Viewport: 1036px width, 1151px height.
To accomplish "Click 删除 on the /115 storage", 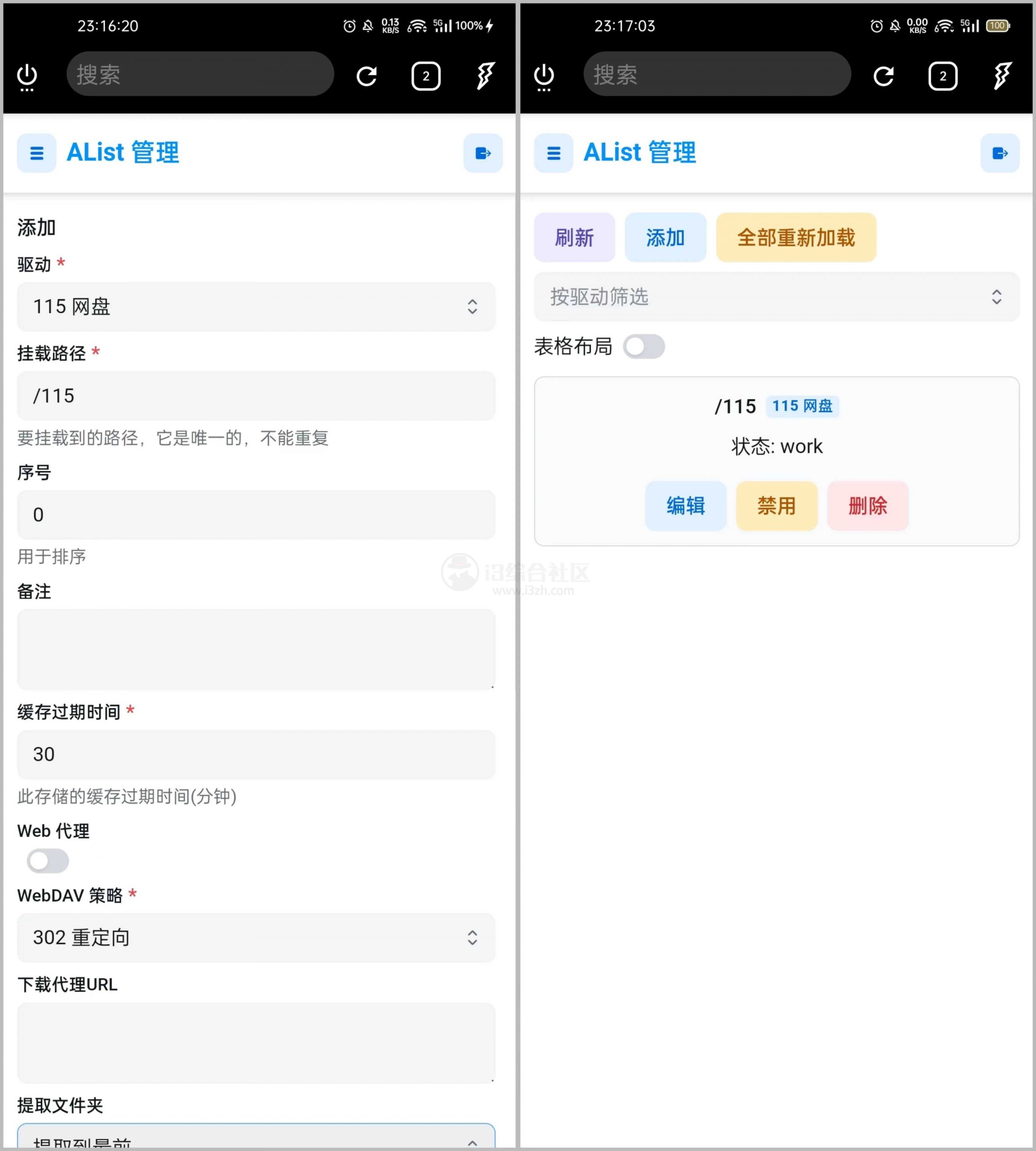I will click(867, 506).
